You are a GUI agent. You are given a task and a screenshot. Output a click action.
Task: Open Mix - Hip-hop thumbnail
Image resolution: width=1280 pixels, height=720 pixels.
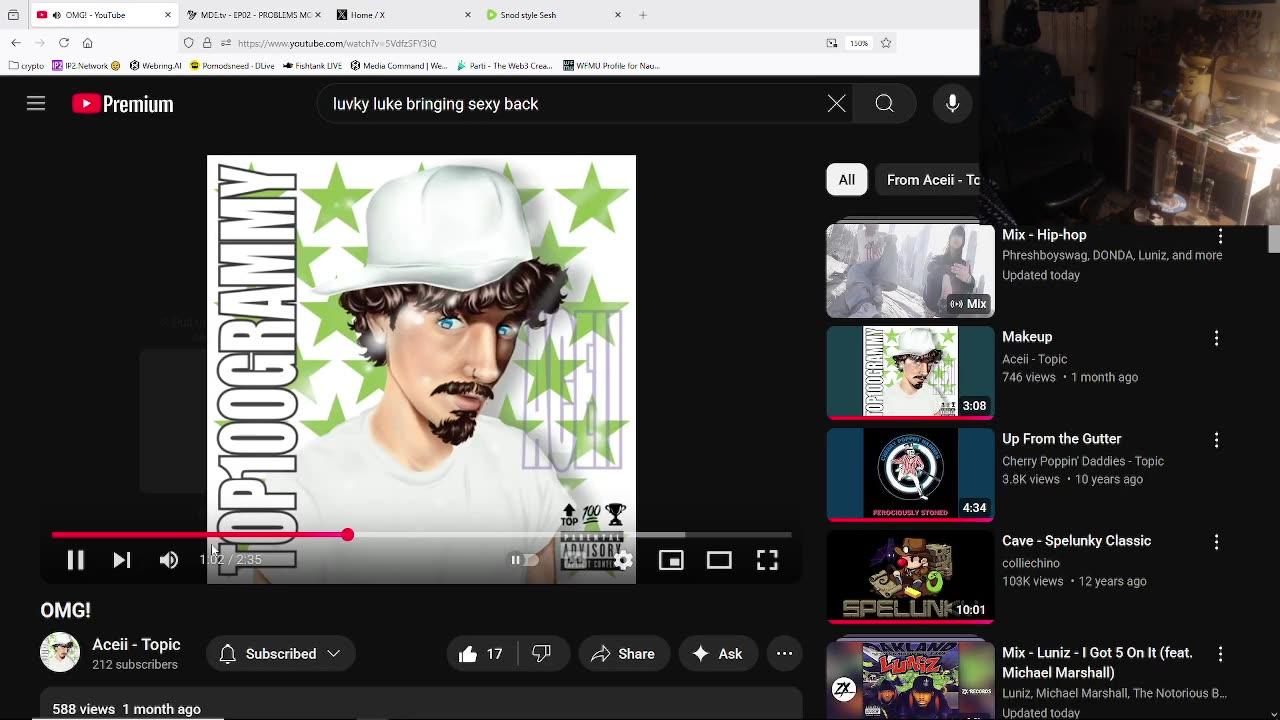coord(910,271)
